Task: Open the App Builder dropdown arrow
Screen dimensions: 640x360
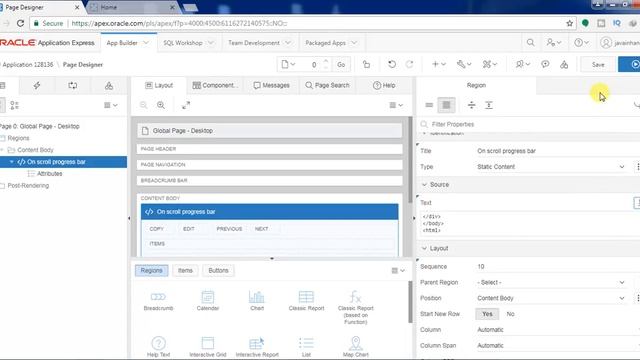Action: [146, 43]
